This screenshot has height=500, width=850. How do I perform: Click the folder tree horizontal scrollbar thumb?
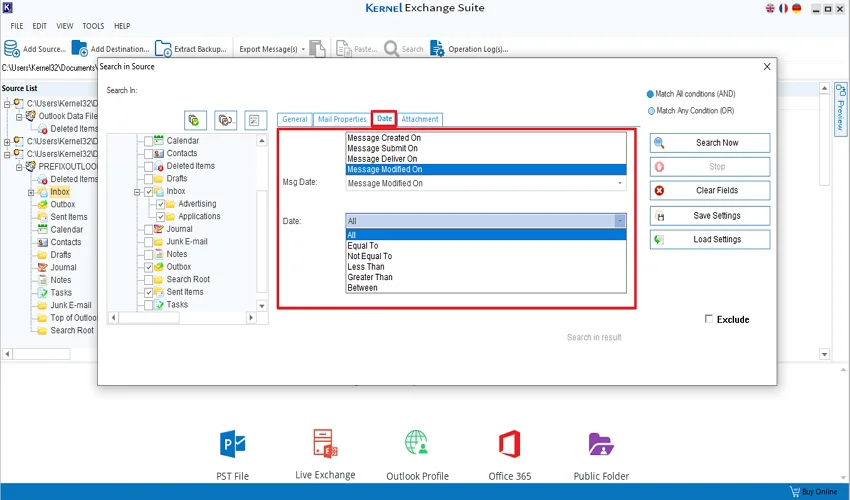tap(149, 318)
